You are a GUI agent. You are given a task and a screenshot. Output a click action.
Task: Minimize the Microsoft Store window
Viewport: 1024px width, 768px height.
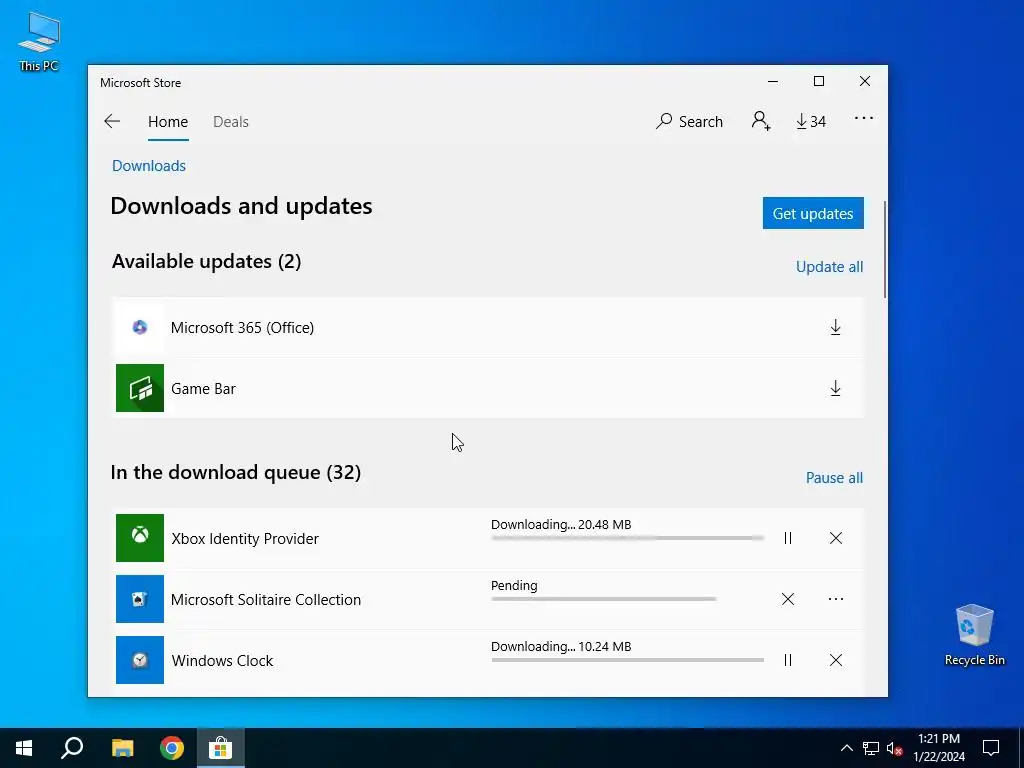coord(773,81)
